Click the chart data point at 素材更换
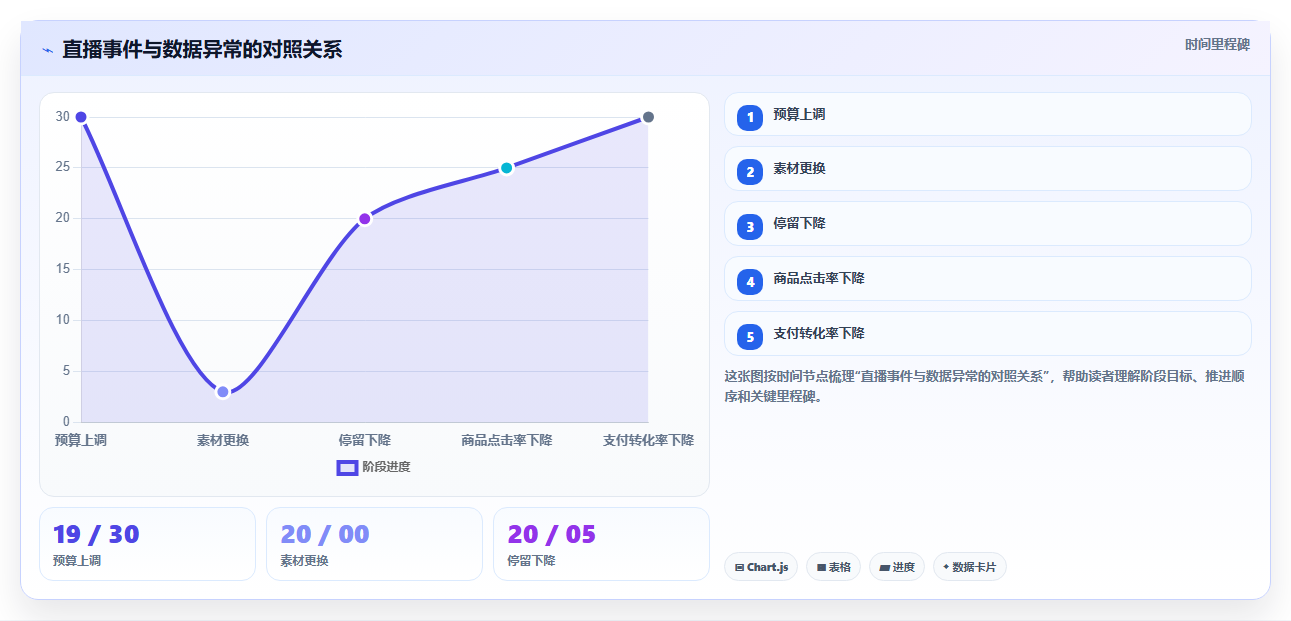Screen dimensions: 1291x621 (x=223, y=392)
